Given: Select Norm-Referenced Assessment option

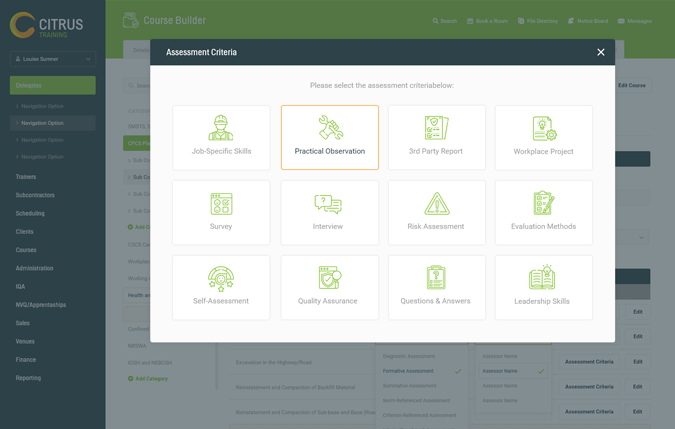Looking at the screenshot, I should point(416,401).
